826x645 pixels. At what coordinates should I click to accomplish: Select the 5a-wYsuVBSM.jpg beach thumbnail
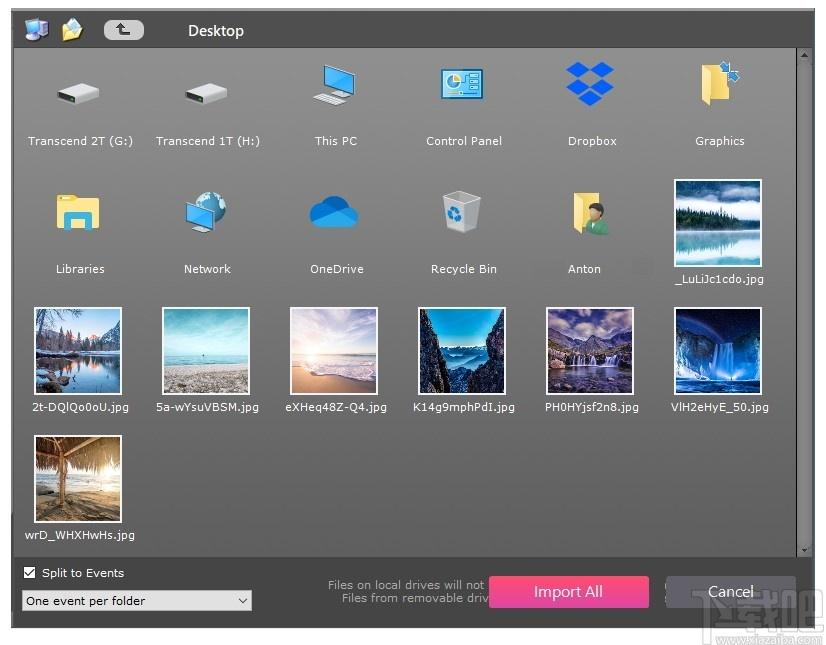206,351
